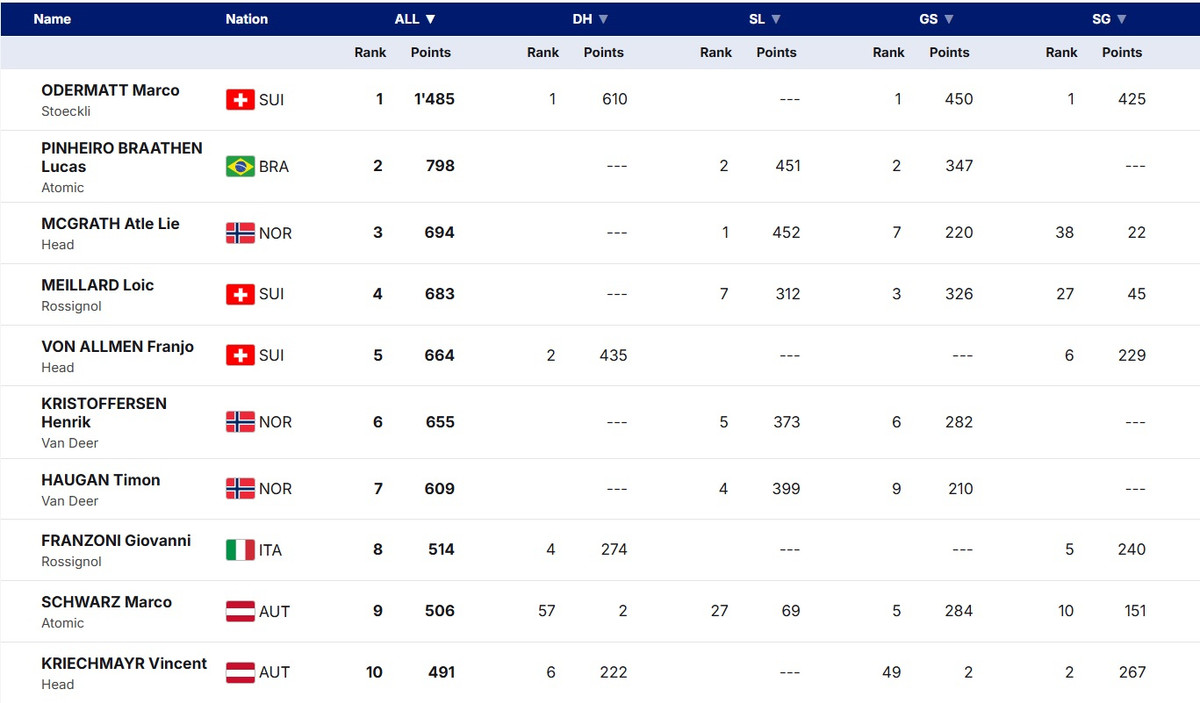The width and height of the screenshot is (1200, 703).
Task: Sort by SL slalom column
Action: click(x=765, y=19)
